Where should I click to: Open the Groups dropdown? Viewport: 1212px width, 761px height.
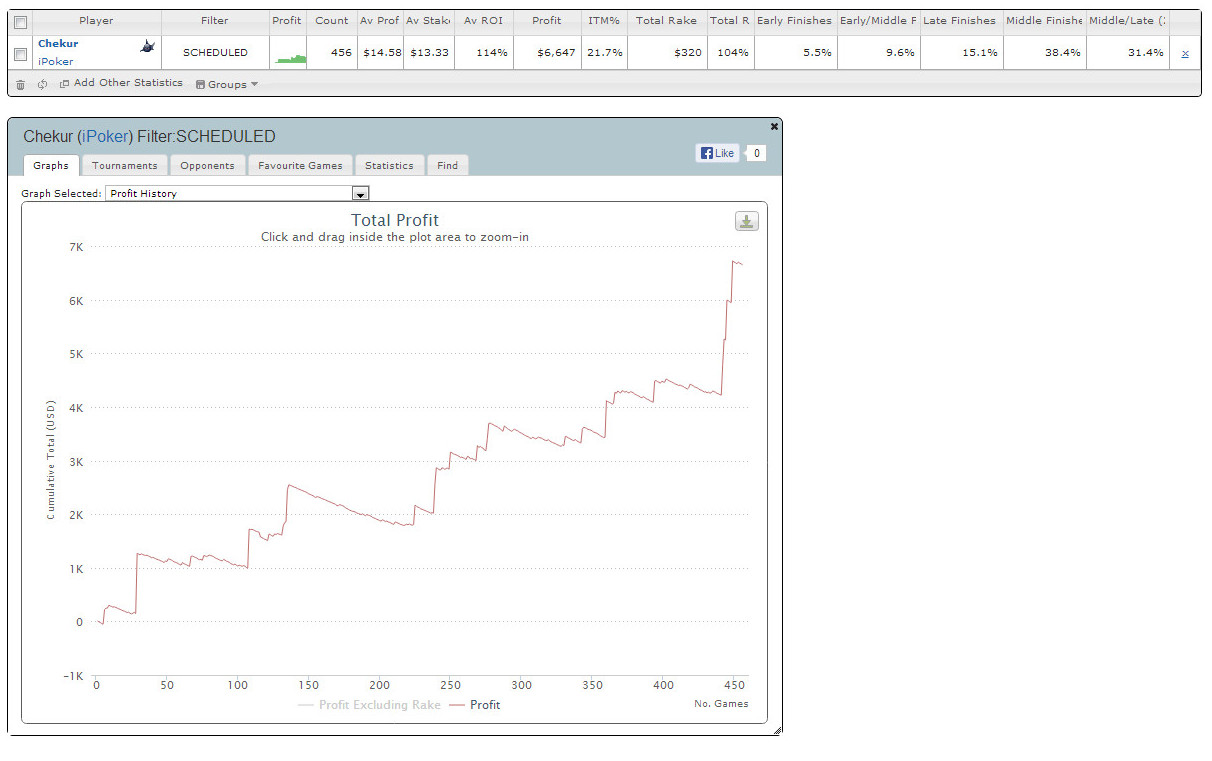tap(227, 85)
